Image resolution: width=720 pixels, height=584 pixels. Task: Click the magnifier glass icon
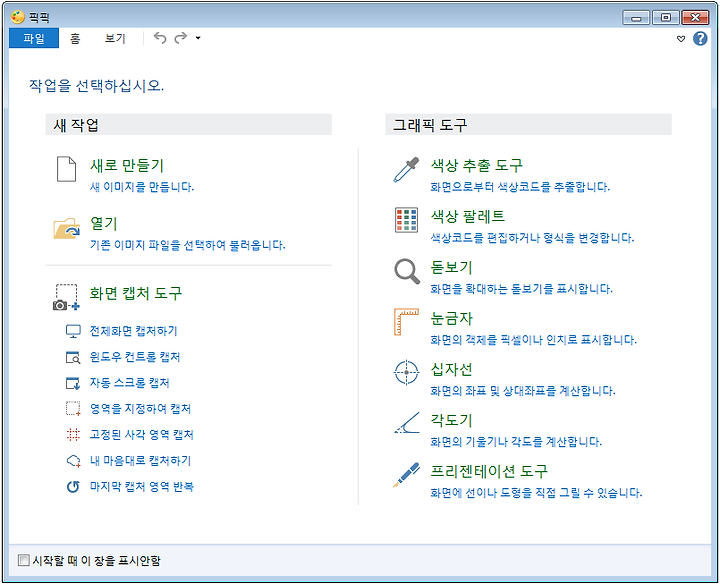(407, 271)
